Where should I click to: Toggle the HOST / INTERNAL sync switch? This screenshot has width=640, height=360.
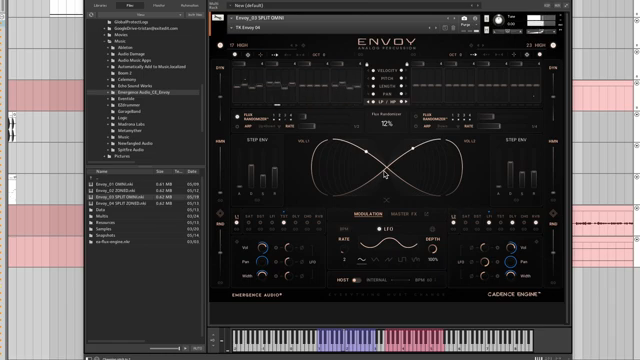click(356, 280)
